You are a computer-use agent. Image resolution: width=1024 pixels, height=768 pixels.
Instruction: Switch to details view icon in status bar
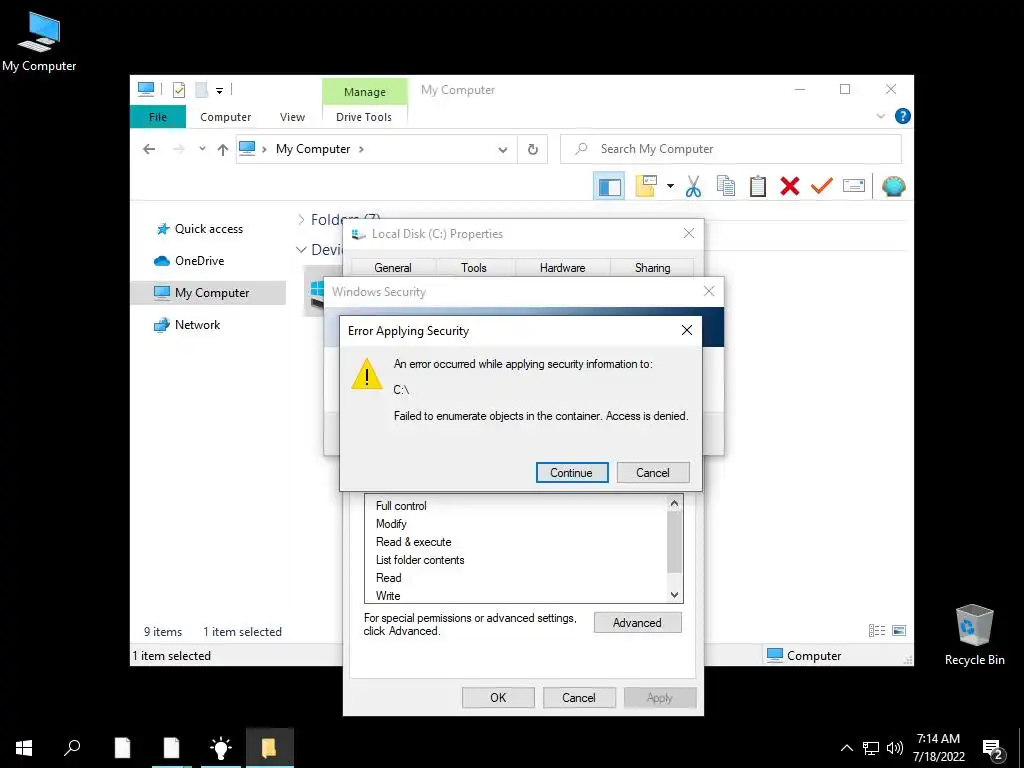[x=876, y=630]
